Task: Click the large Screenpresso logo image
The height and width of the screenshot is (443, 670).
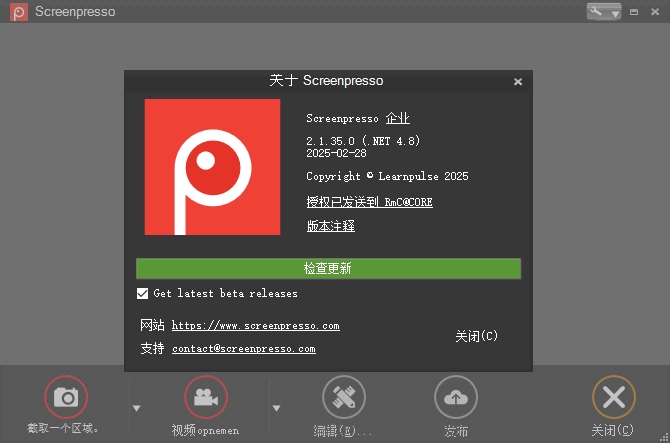Action: click(x=212, y=167)
